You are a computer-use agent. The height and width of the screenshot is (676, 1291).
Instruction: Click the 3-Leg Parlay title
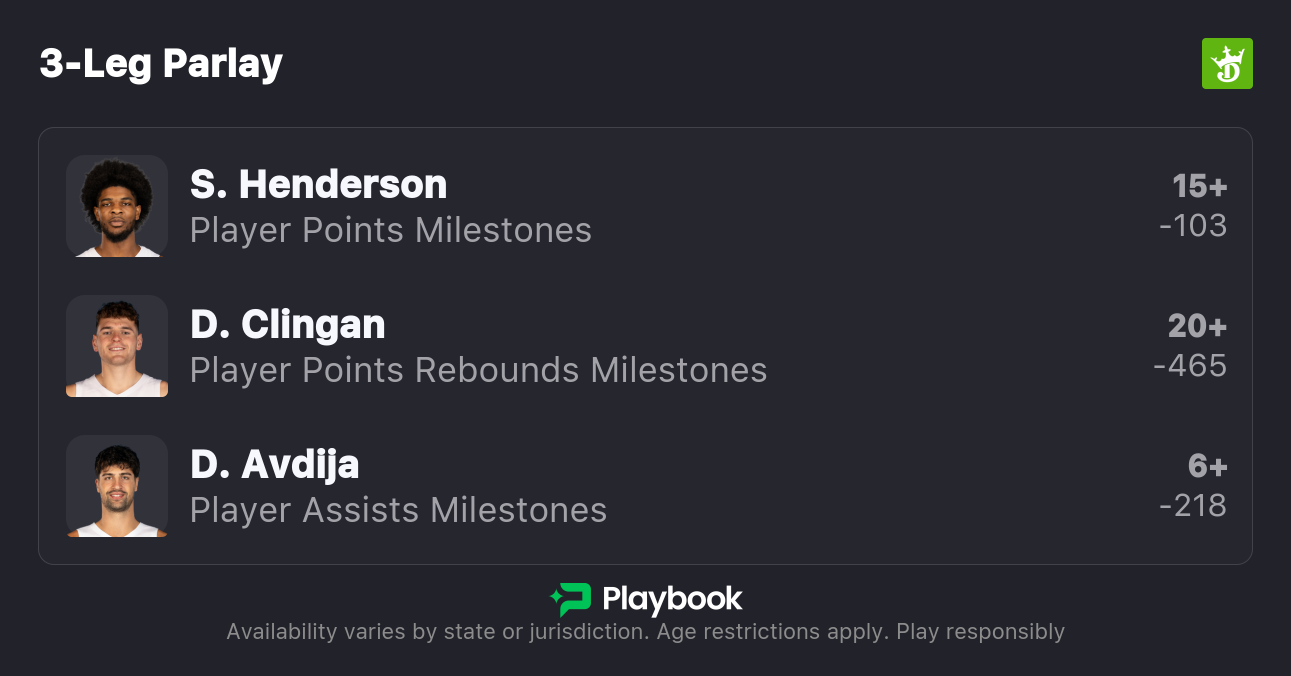tap(161, 64)
